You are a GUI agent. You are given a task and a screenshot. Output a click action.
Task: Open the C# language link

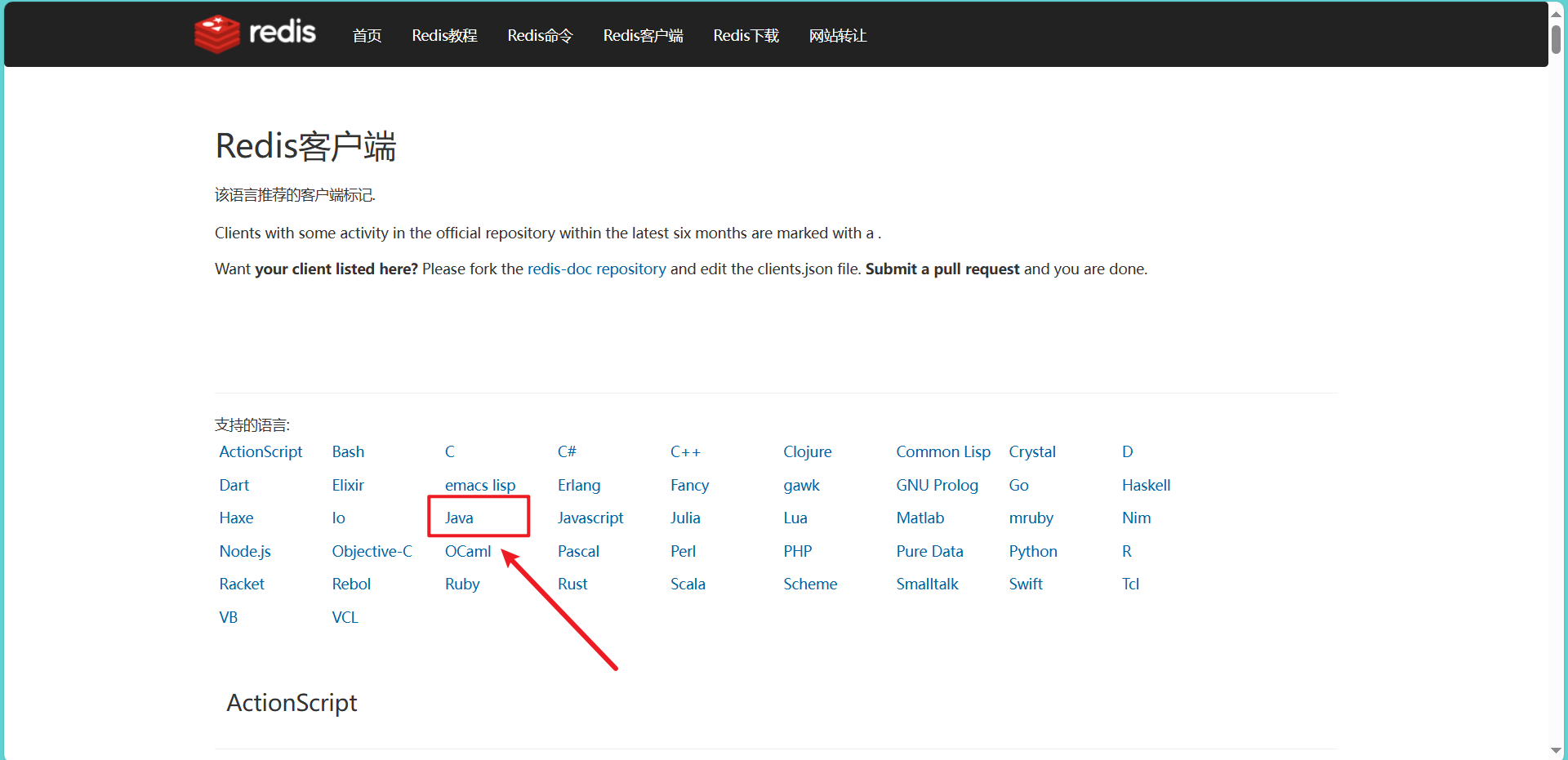(567, 452)
